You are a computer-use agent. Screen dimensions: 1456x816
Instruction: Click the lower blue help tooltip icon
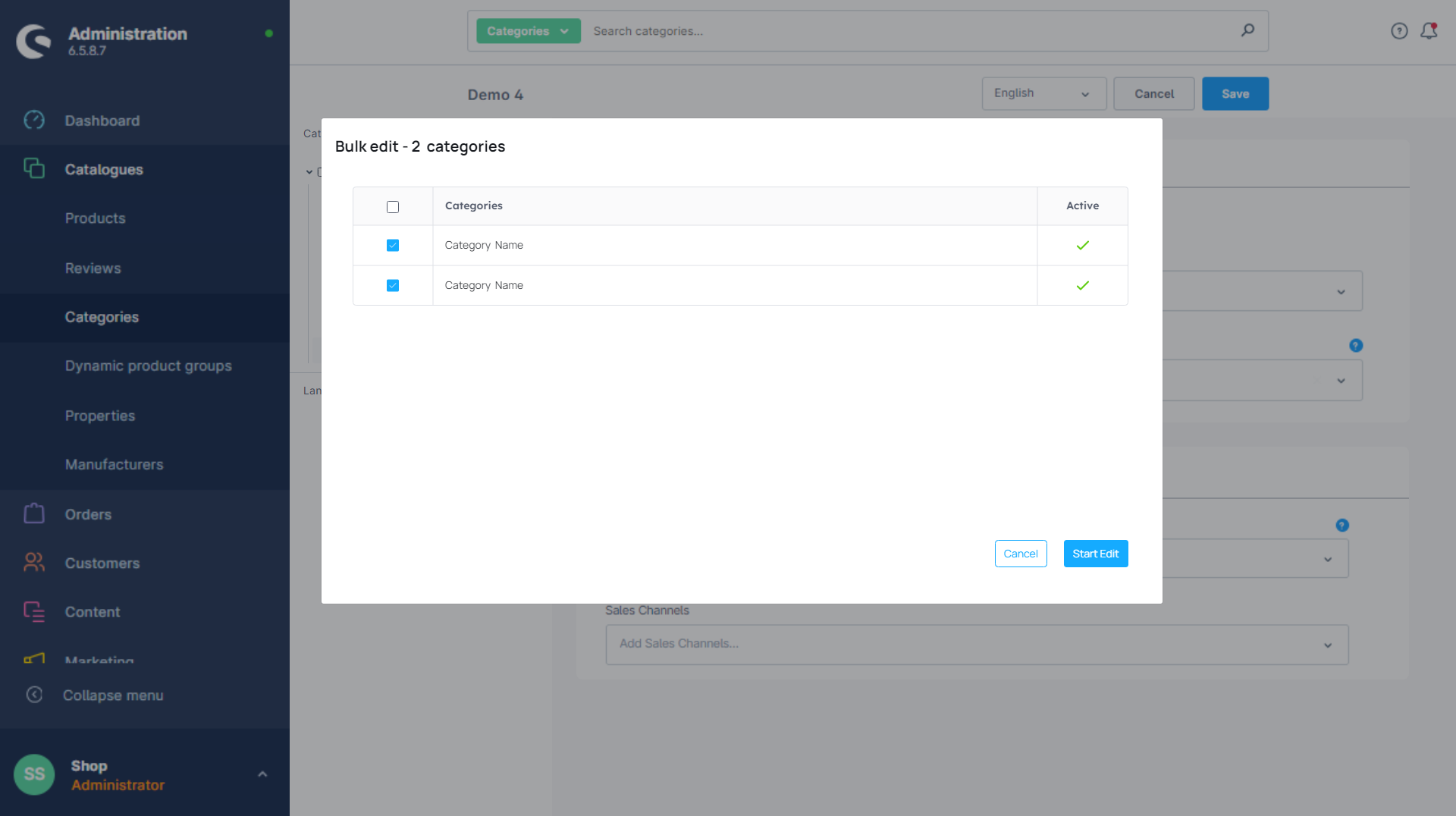coord(1342,526)
